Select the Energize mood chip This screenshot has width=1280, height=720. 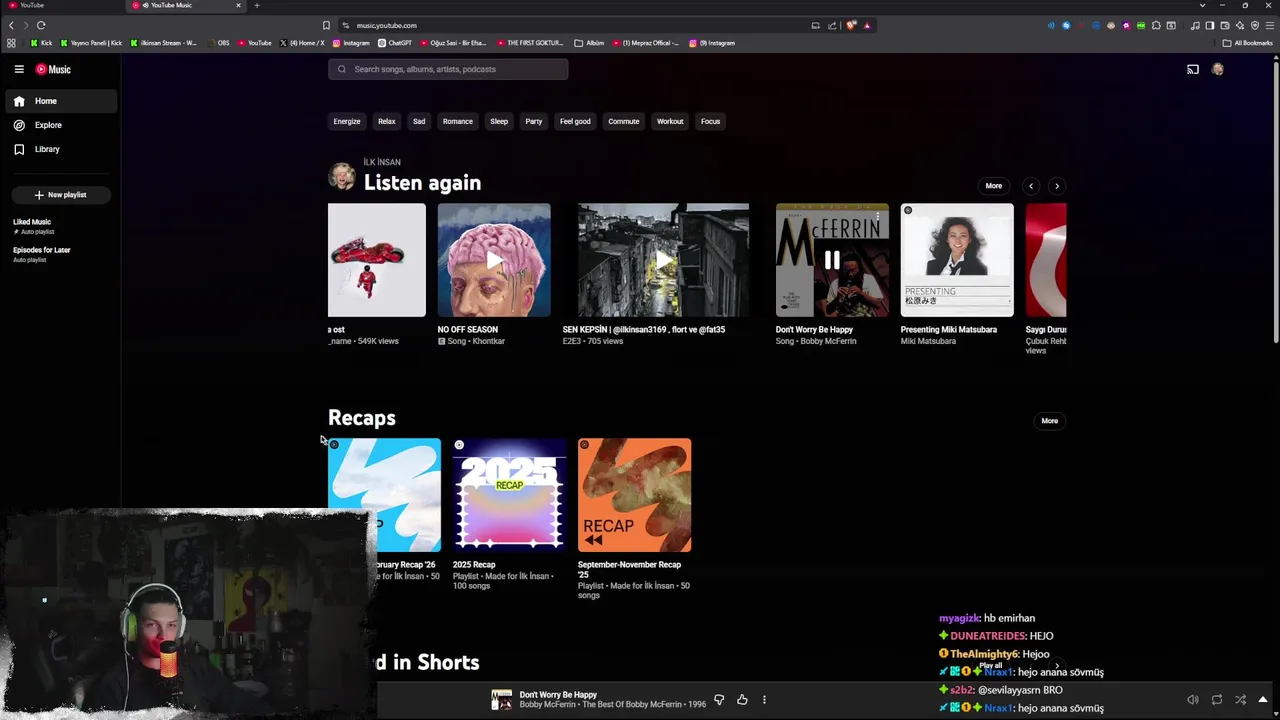(x=347, y=122)
